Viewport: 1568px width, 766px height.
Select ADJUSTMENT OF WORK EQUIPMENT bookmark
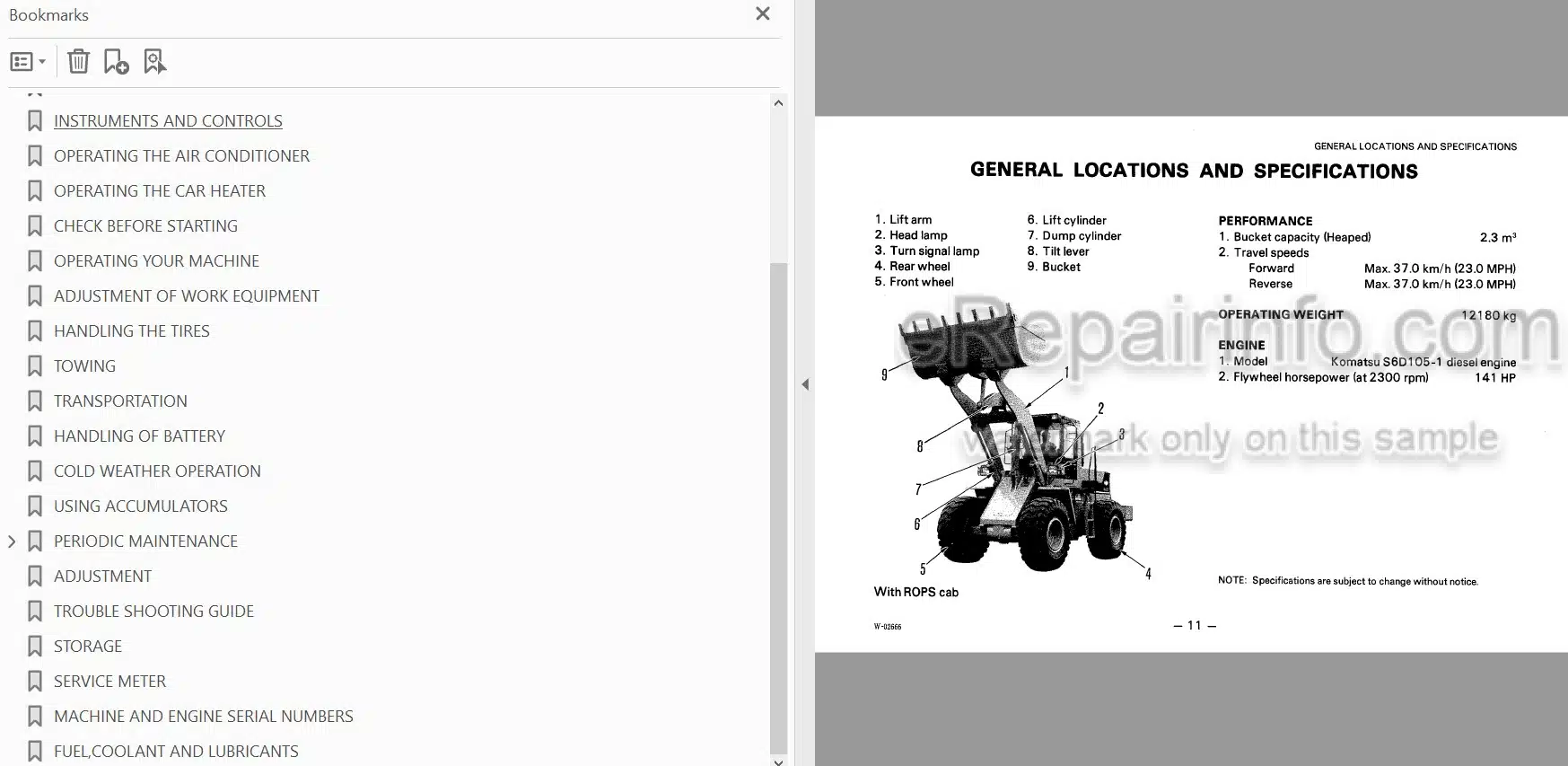click(187, 295)
